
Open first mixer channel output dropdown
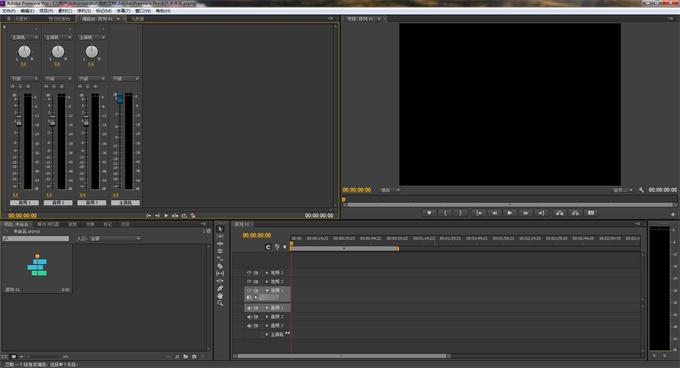point(24,37)
